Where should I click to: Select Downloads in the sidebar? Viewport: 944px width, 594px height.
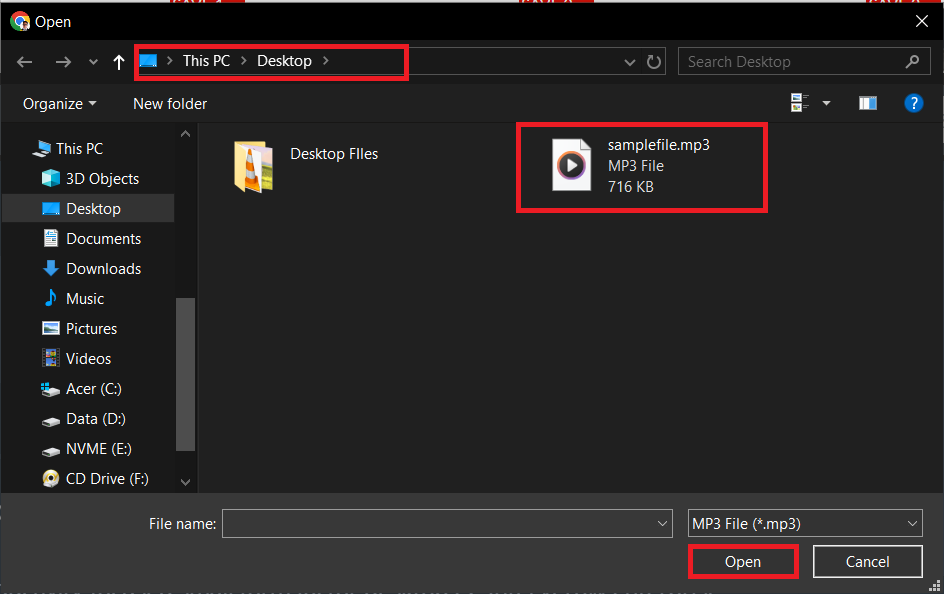pos(100,268)
